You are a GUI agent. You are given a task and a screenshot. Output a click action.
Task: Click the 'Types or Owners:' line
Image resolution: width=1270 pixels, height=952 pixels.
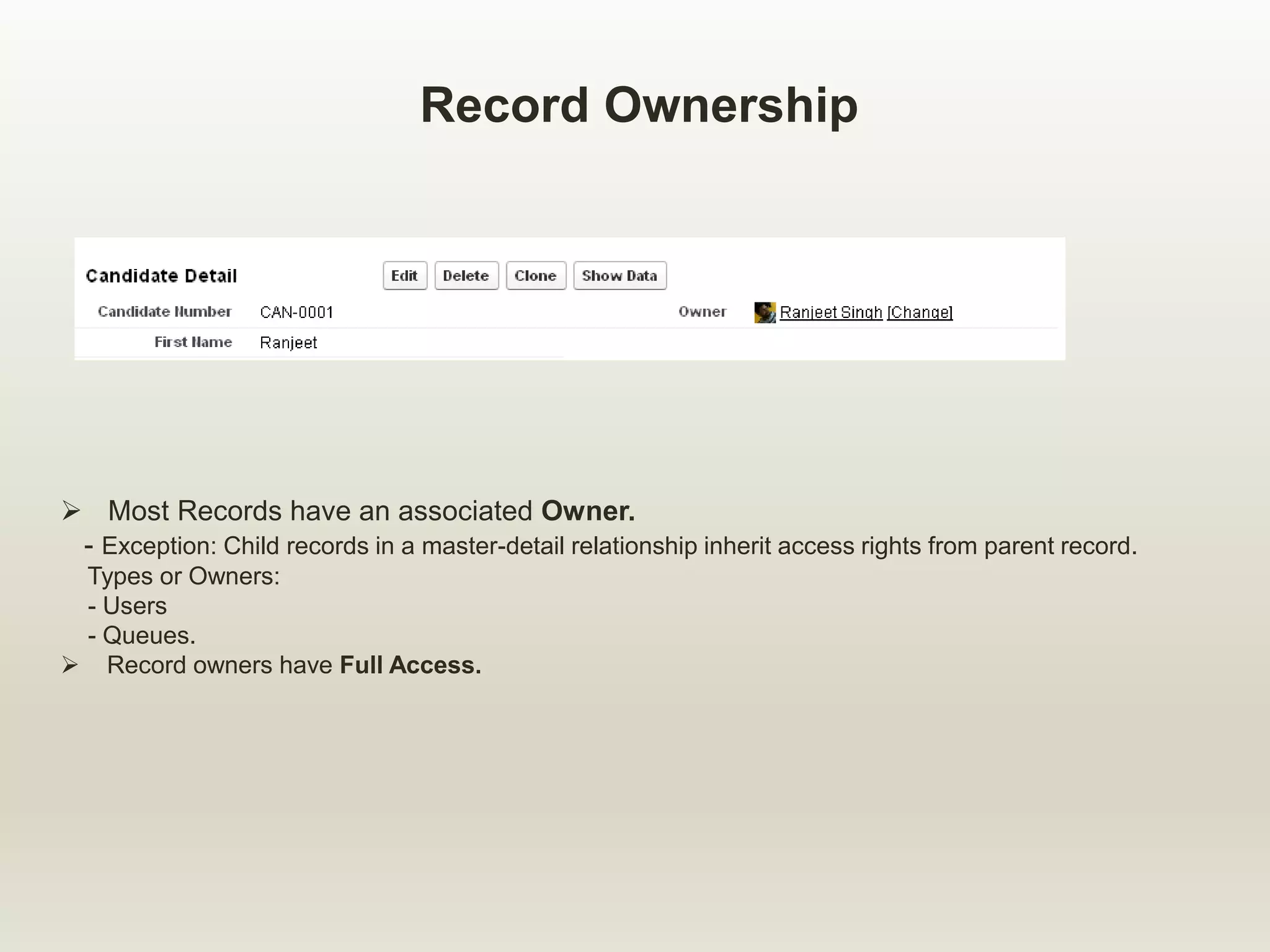(x=184, y=576)
